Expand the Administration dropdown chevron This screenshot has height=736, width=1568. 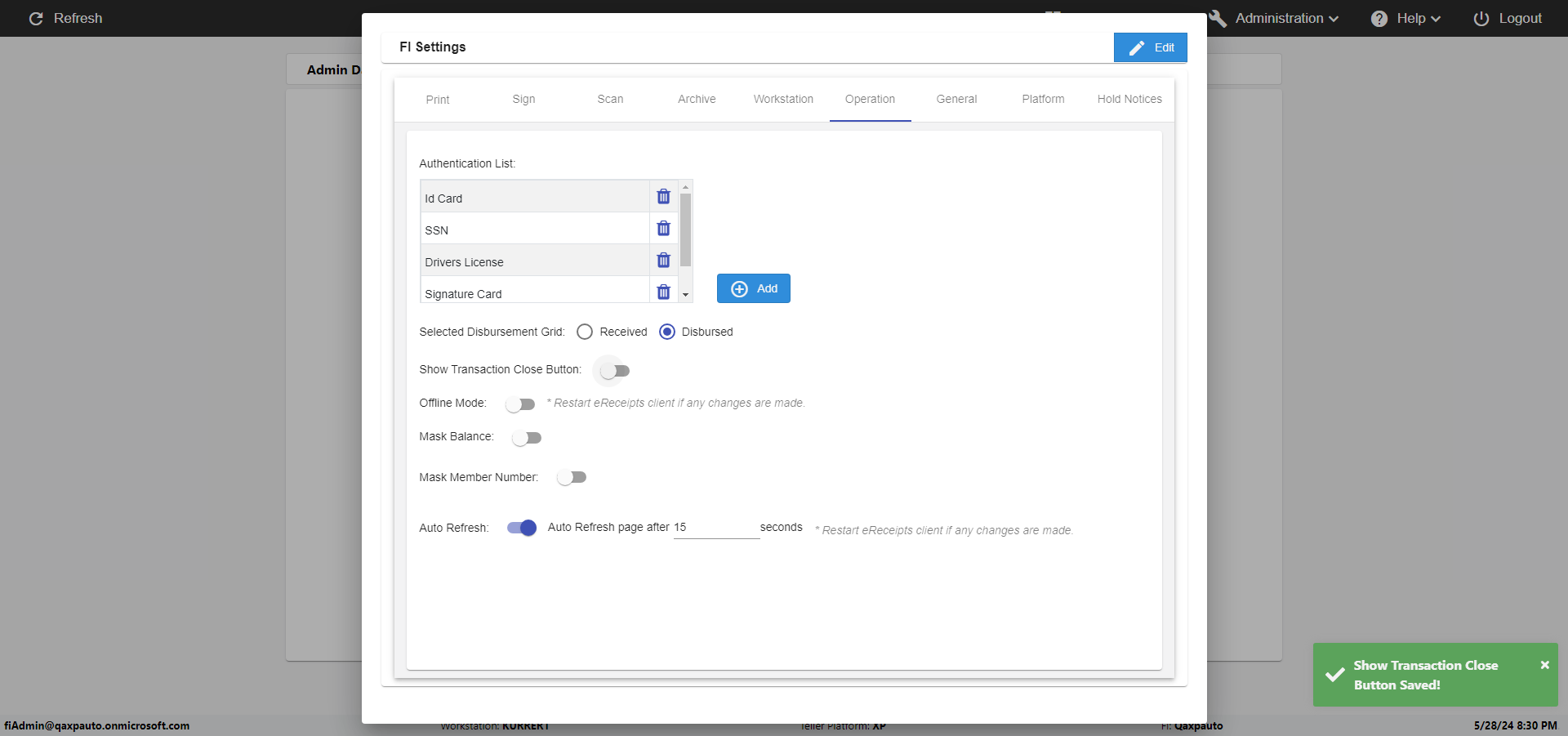pyautogui.click(x=1334, y=19)
